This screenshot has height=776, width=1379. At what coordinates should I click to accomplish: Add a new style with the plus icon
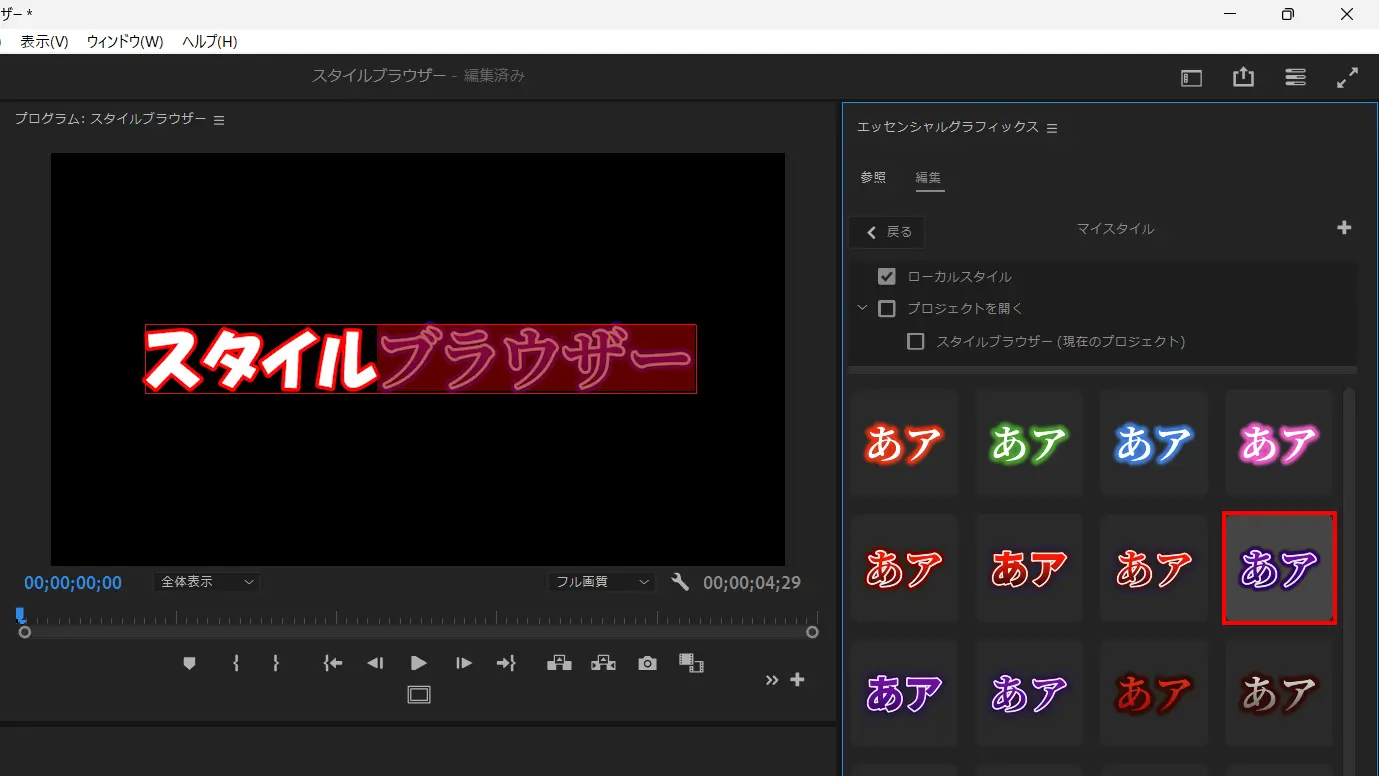[1344, 228]
